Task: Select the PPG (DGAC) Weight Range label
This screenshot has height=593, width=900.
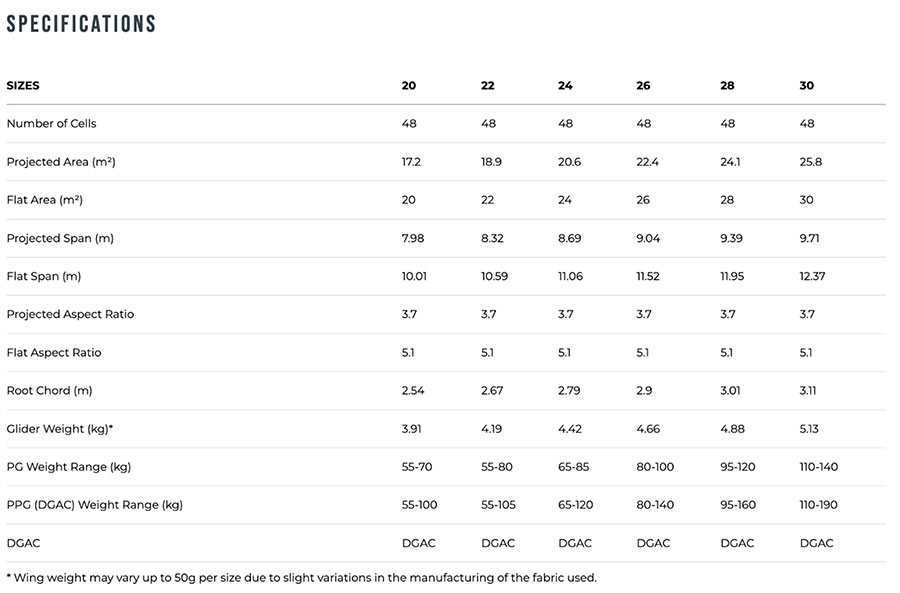Action: pos(95,505)
